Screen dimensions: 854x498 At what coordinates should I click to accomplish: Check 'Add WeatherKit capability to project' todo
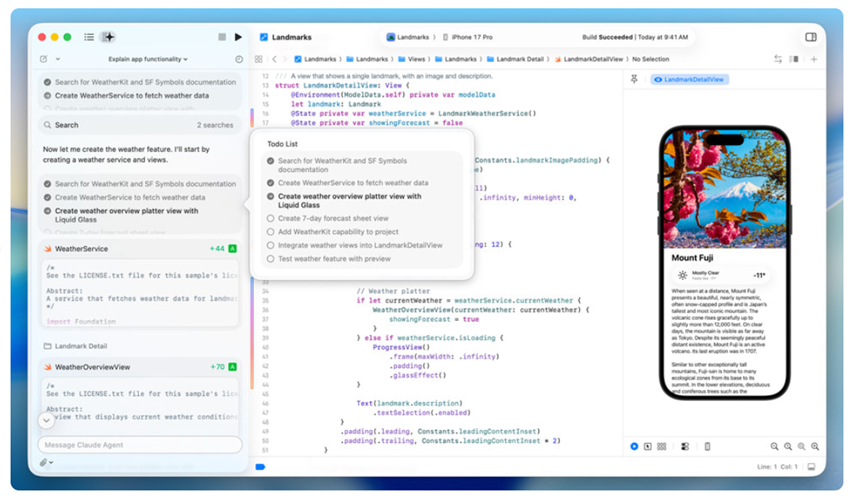point(270,231)
